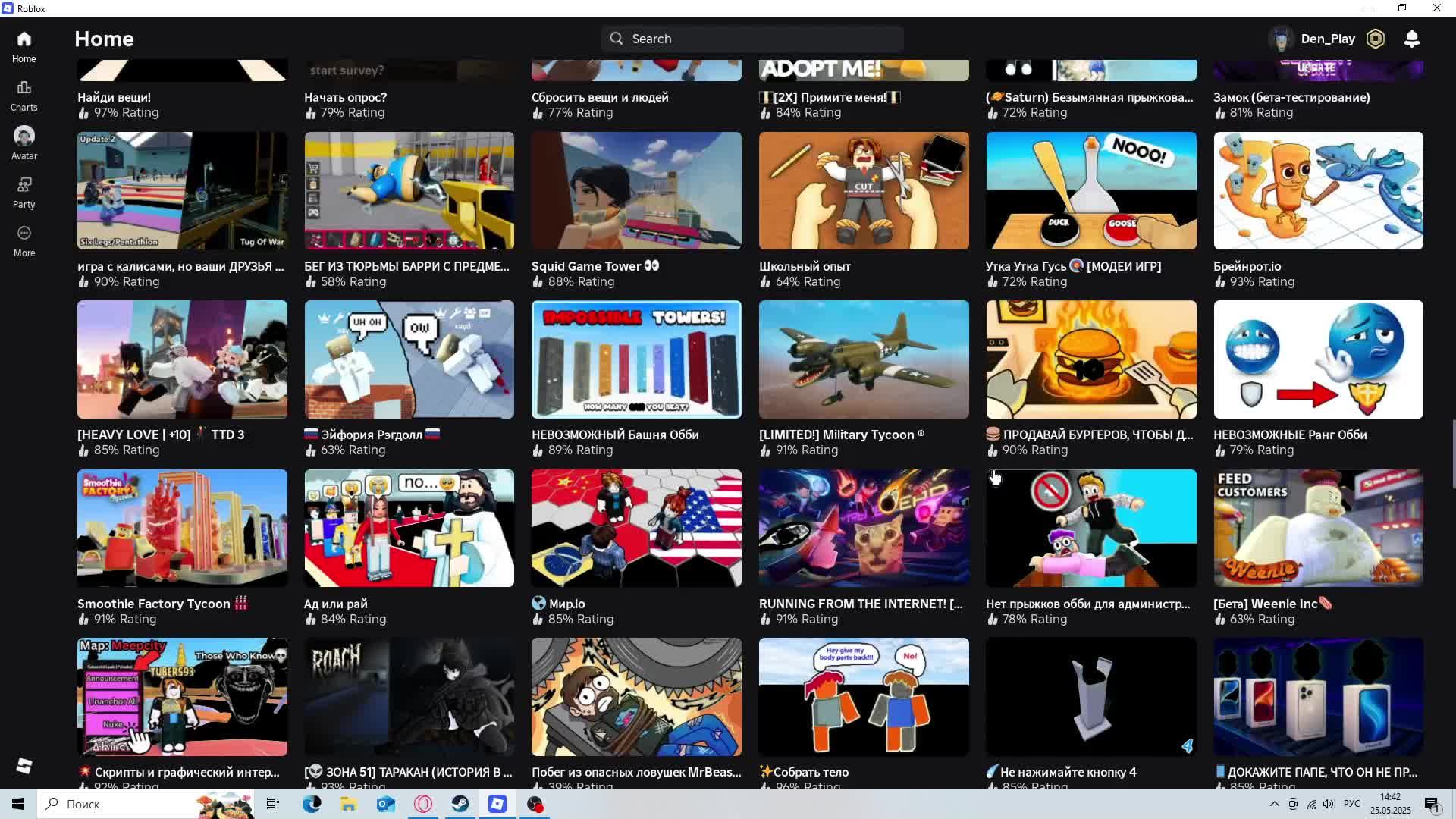
Task: Open Мир.io game thumbnail
Action: pyautogui.click(x=636, y=528)
